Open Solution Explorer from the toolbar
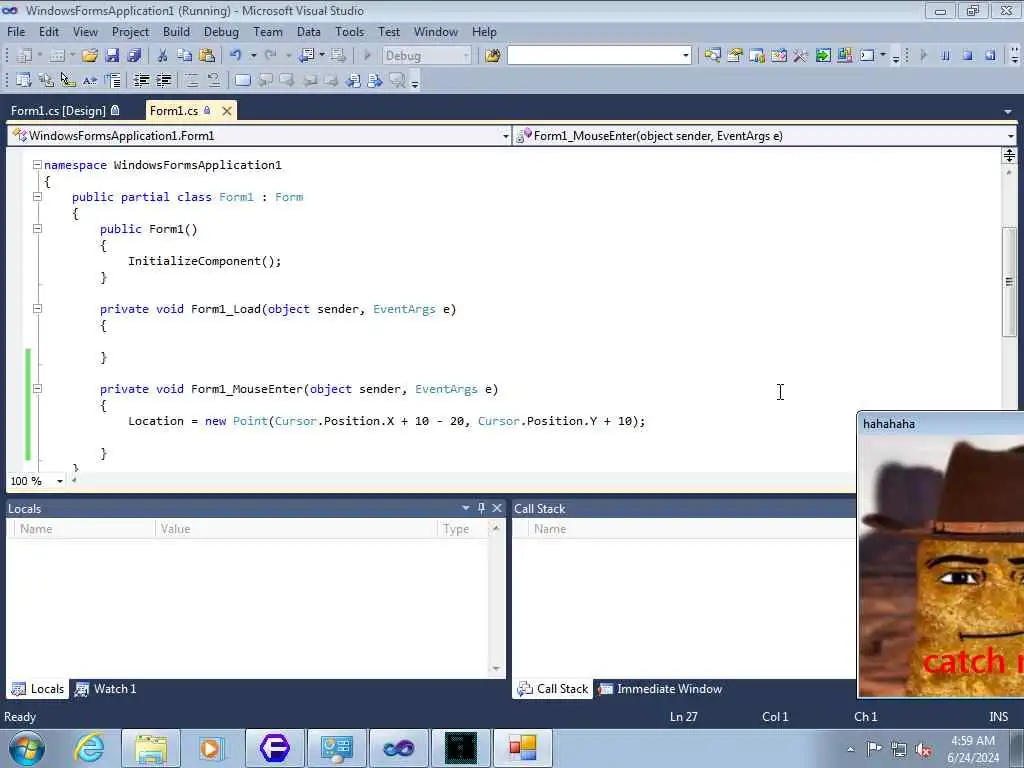Image resolution: width=1024 pixels, height=768 pixels. [712, 56]
